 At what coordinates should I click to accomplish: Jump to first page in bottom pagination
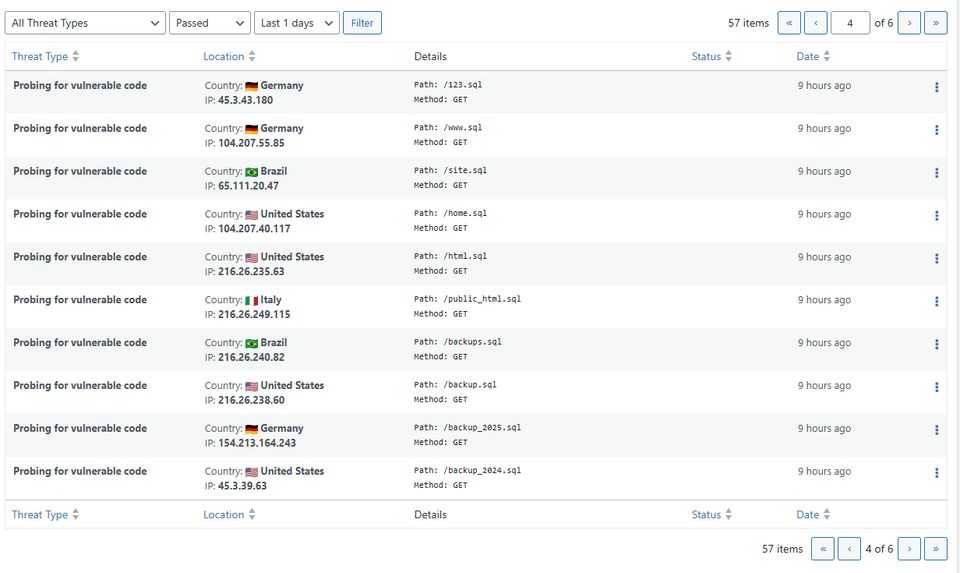pos(822,549)
